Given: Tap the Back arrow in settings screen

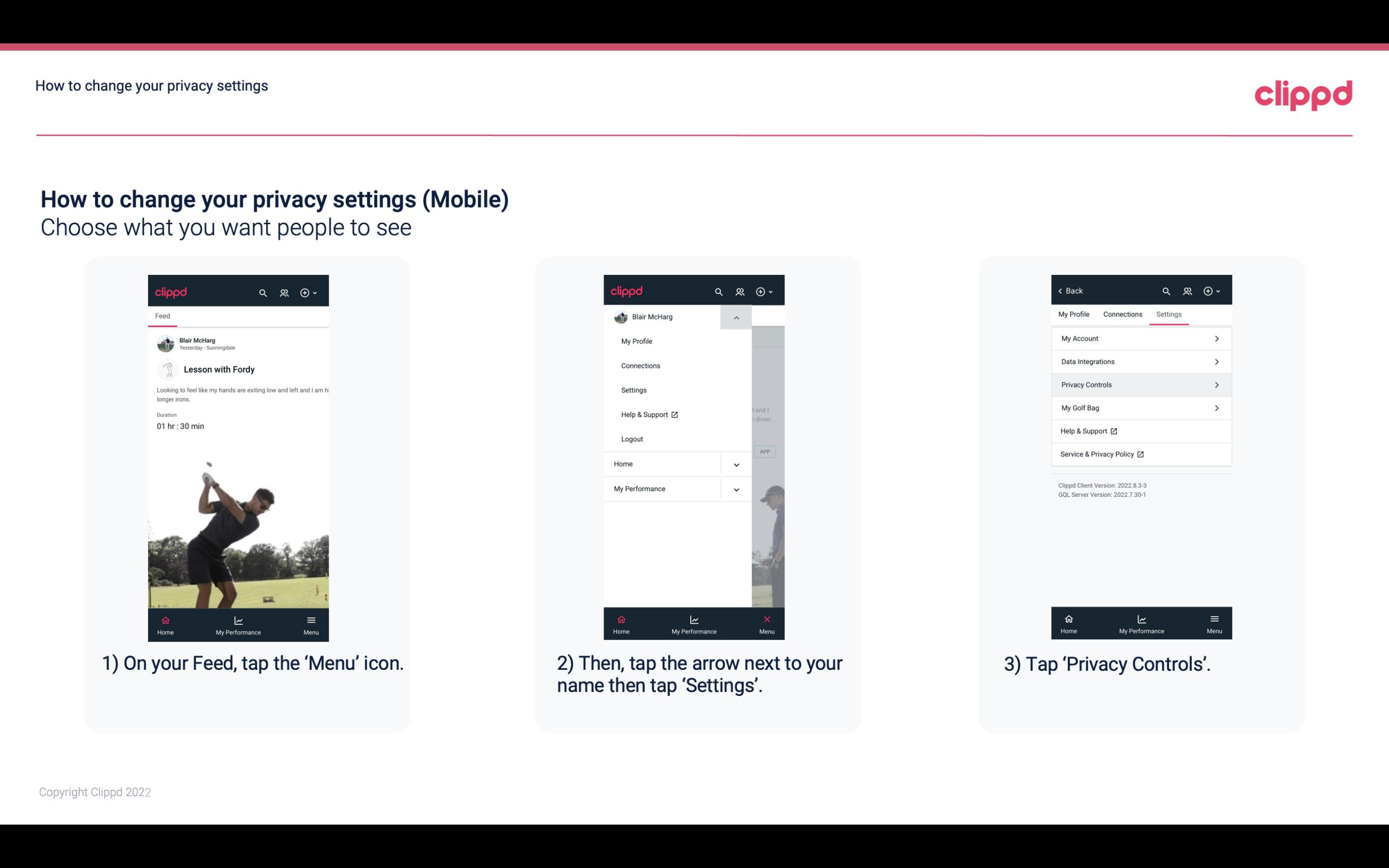Looking at the screenshot, I should (x=1069, y=290).
